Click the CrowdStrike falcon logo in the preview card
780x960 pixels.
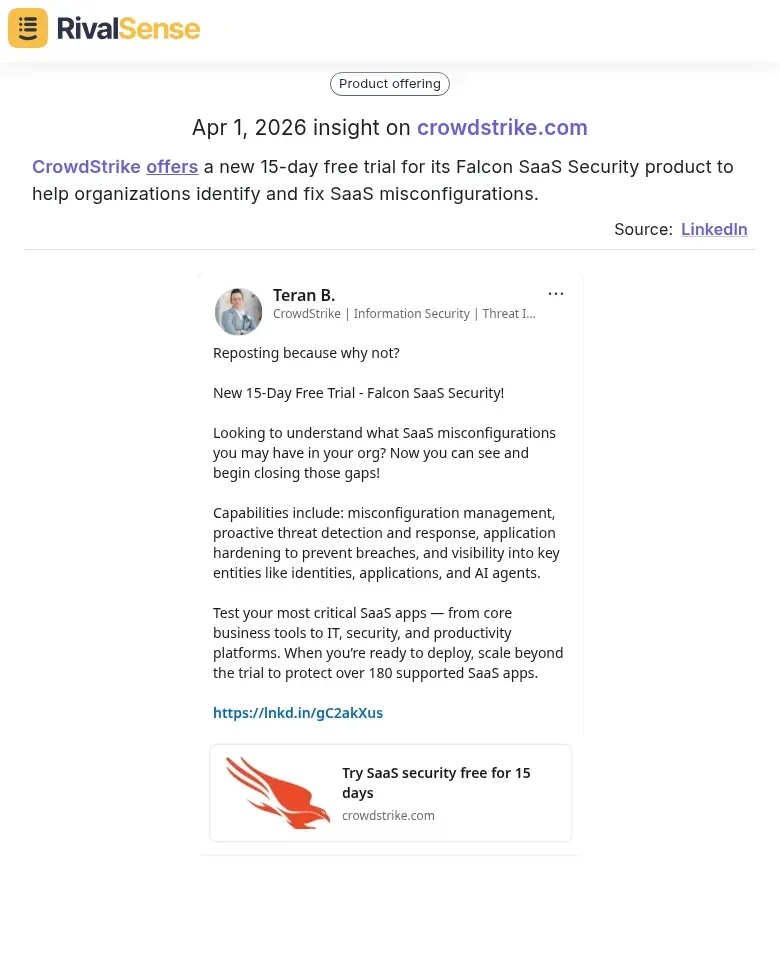pyautogui.click(x=277, y=792)
